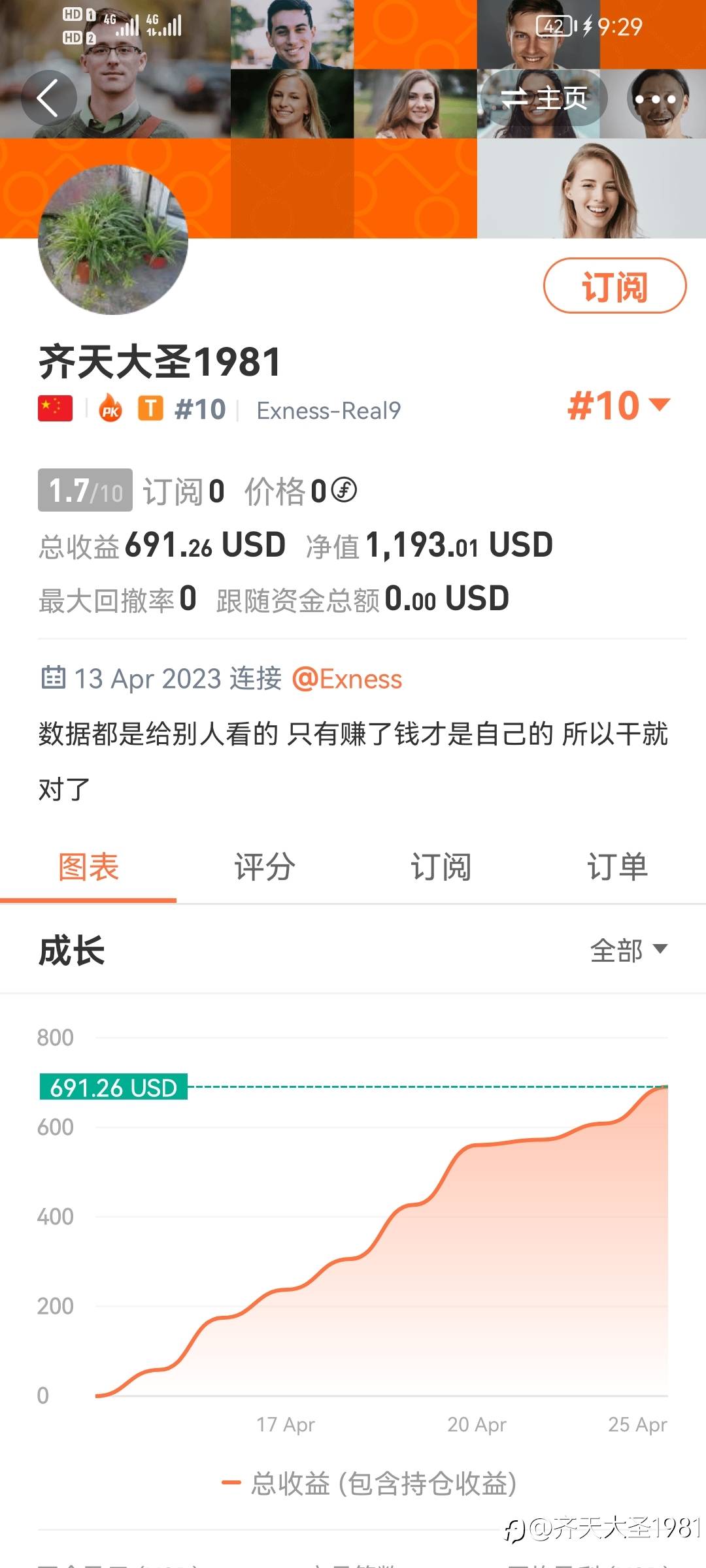
Task: Open the 订单 orders tab
Action: 617,868
